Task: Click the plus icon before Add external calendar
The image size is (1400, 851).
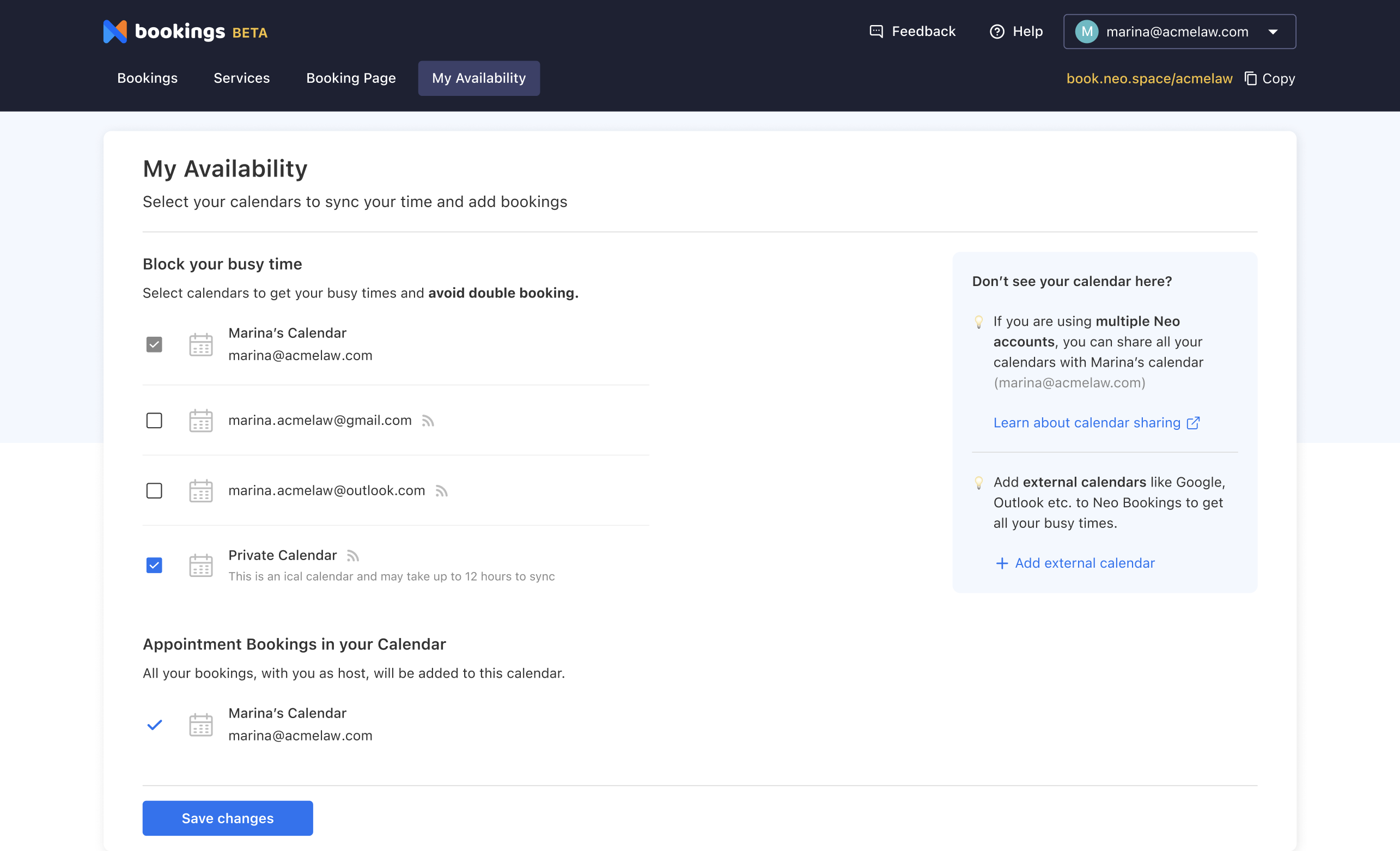Action: (1002, 563)
